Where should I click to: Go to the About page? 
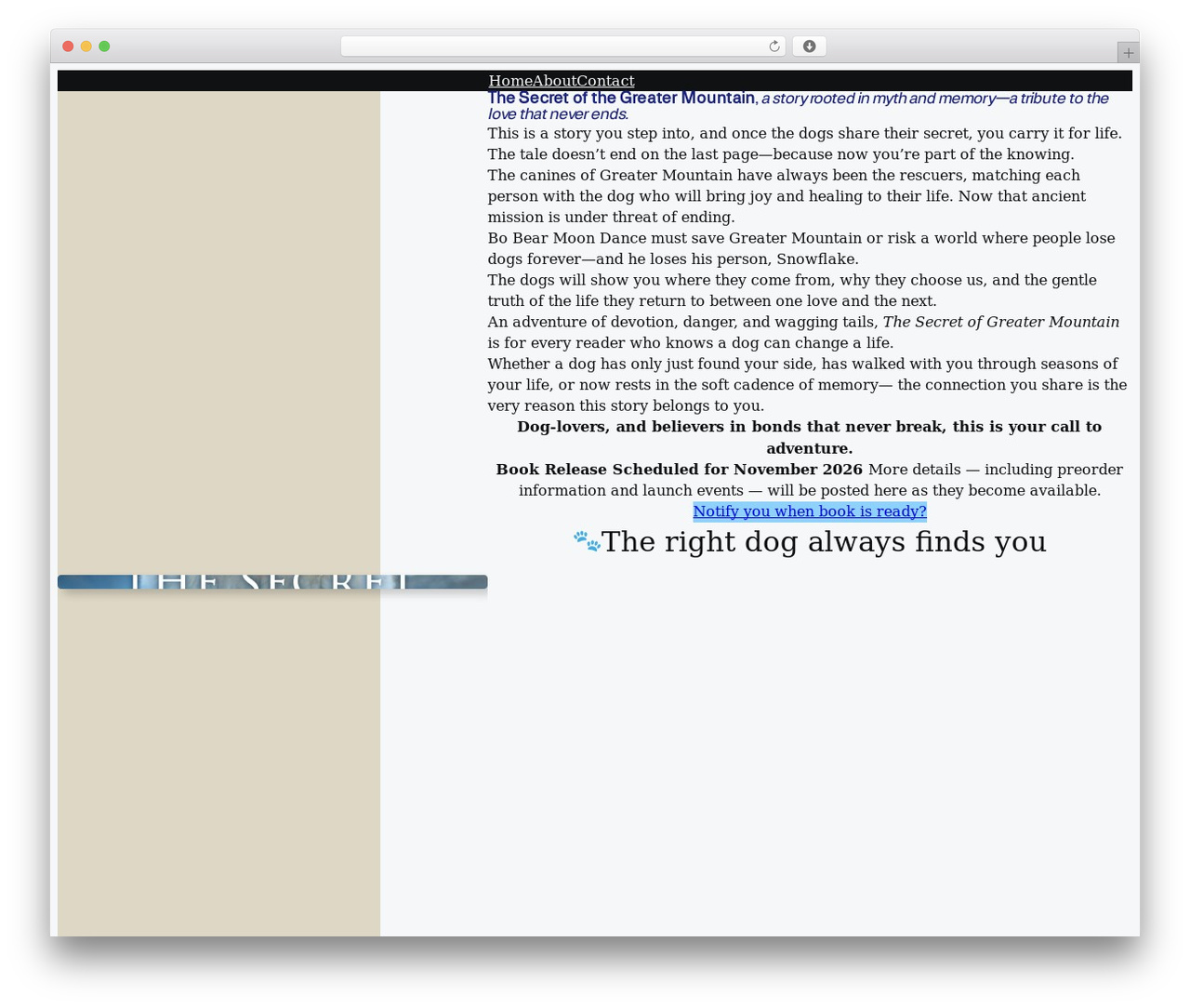click(x=555, y=81)
